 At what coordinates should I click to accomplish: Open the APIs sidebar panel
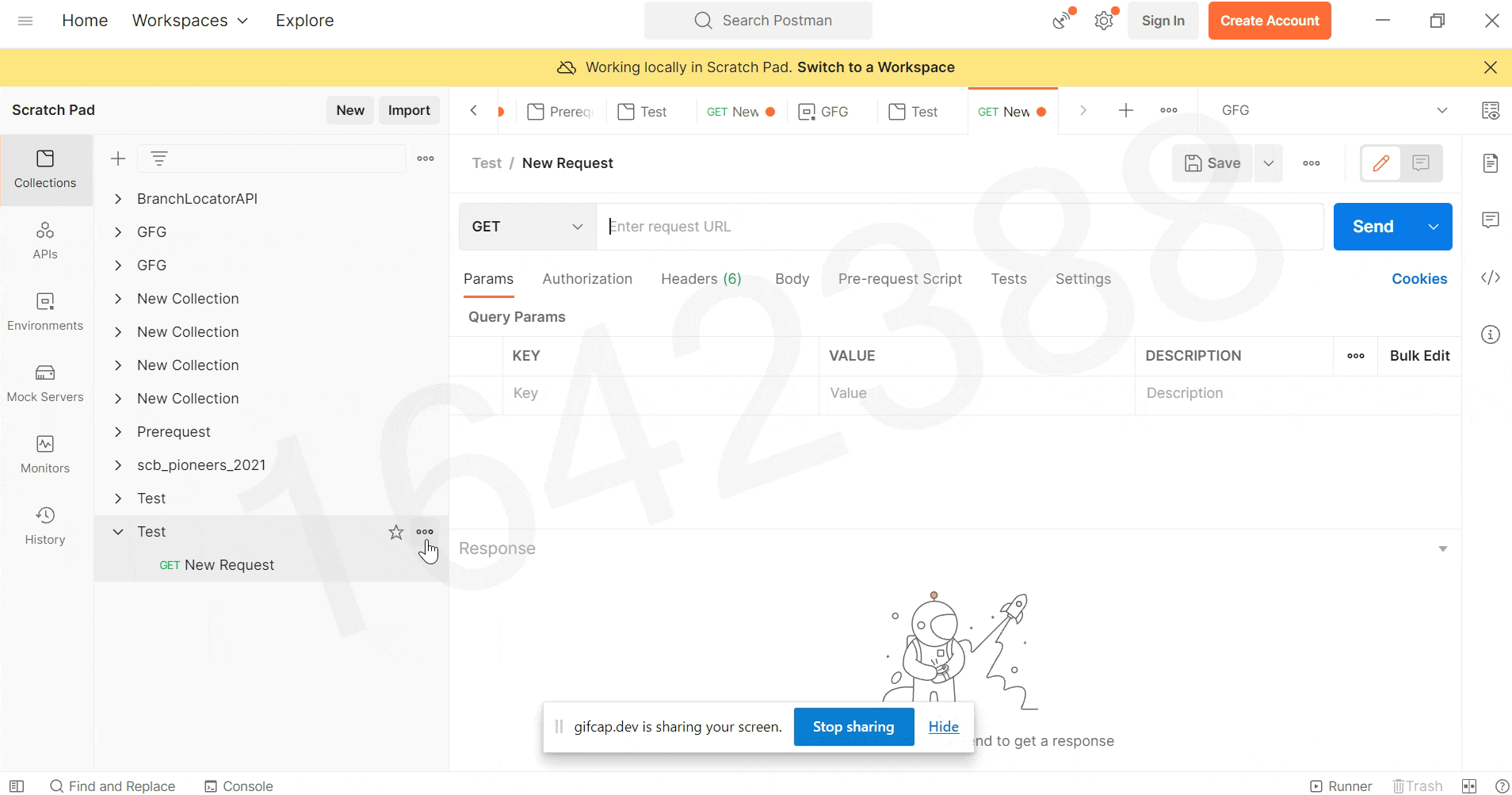tap(45, 241)
